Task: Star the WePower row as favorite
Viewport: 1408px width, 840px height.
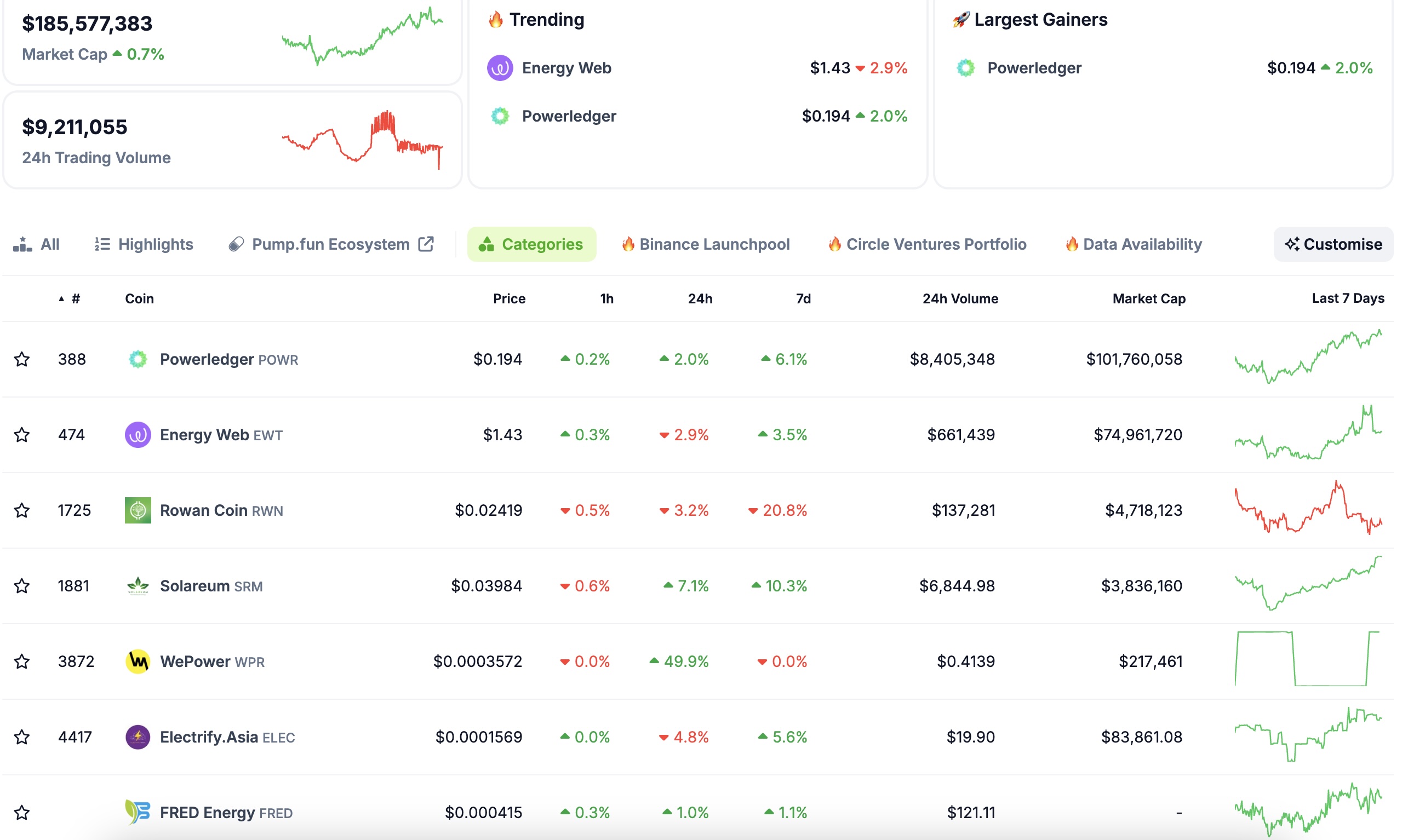Action: click(x=21, y=661)
